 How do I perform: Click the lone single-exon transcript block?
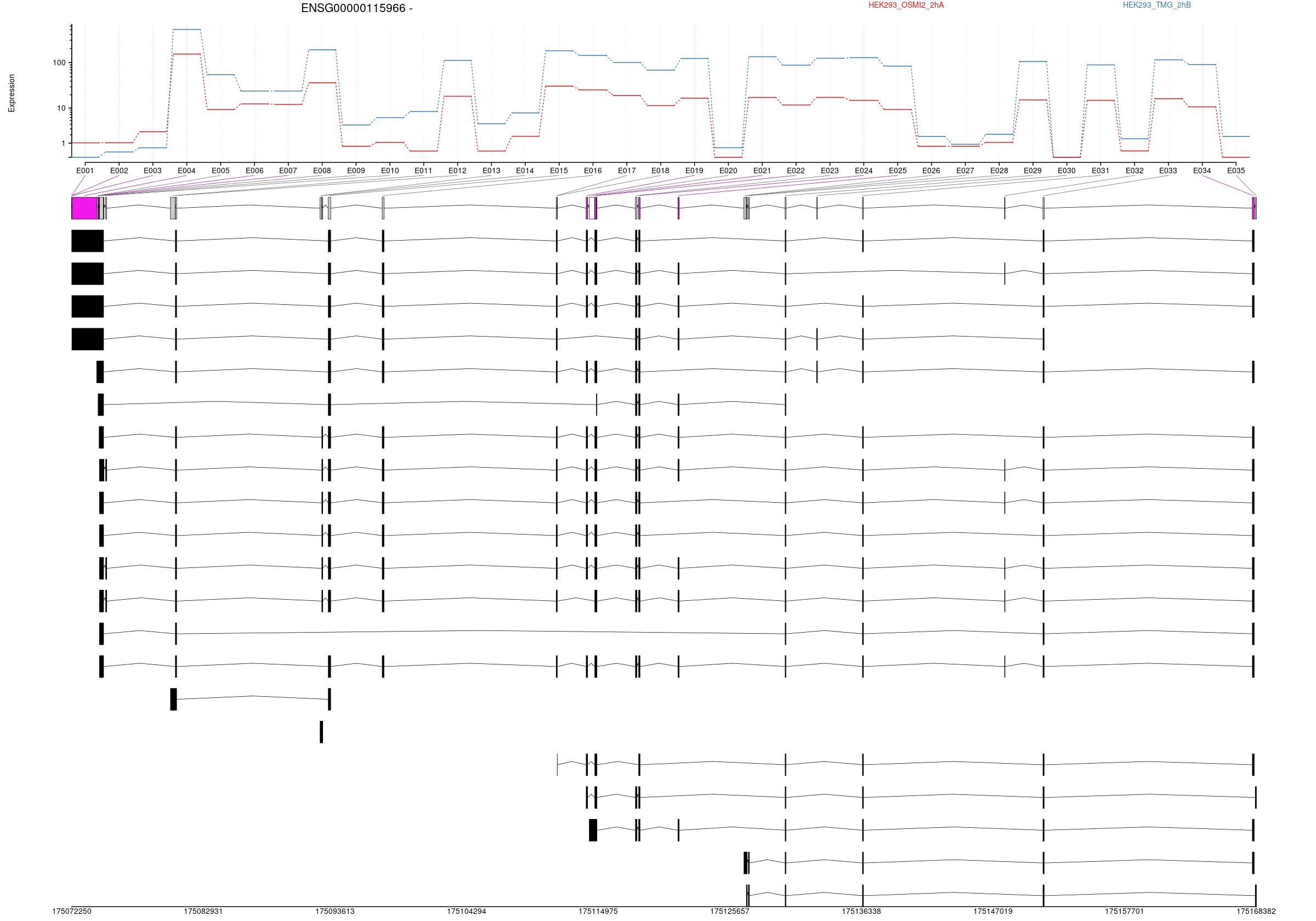(x=321, y=732)
